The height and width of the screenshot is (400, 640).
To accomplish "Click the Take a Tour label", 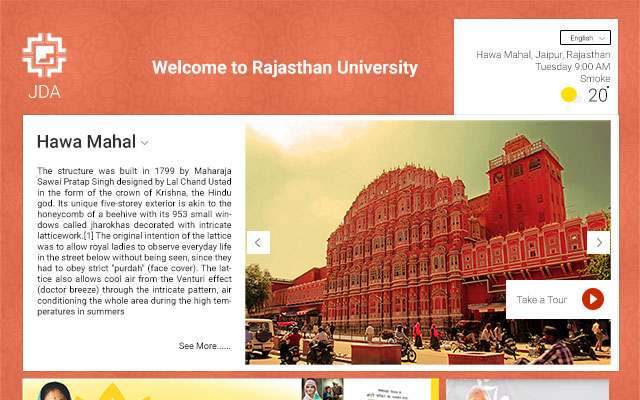I will click(542, 300).
